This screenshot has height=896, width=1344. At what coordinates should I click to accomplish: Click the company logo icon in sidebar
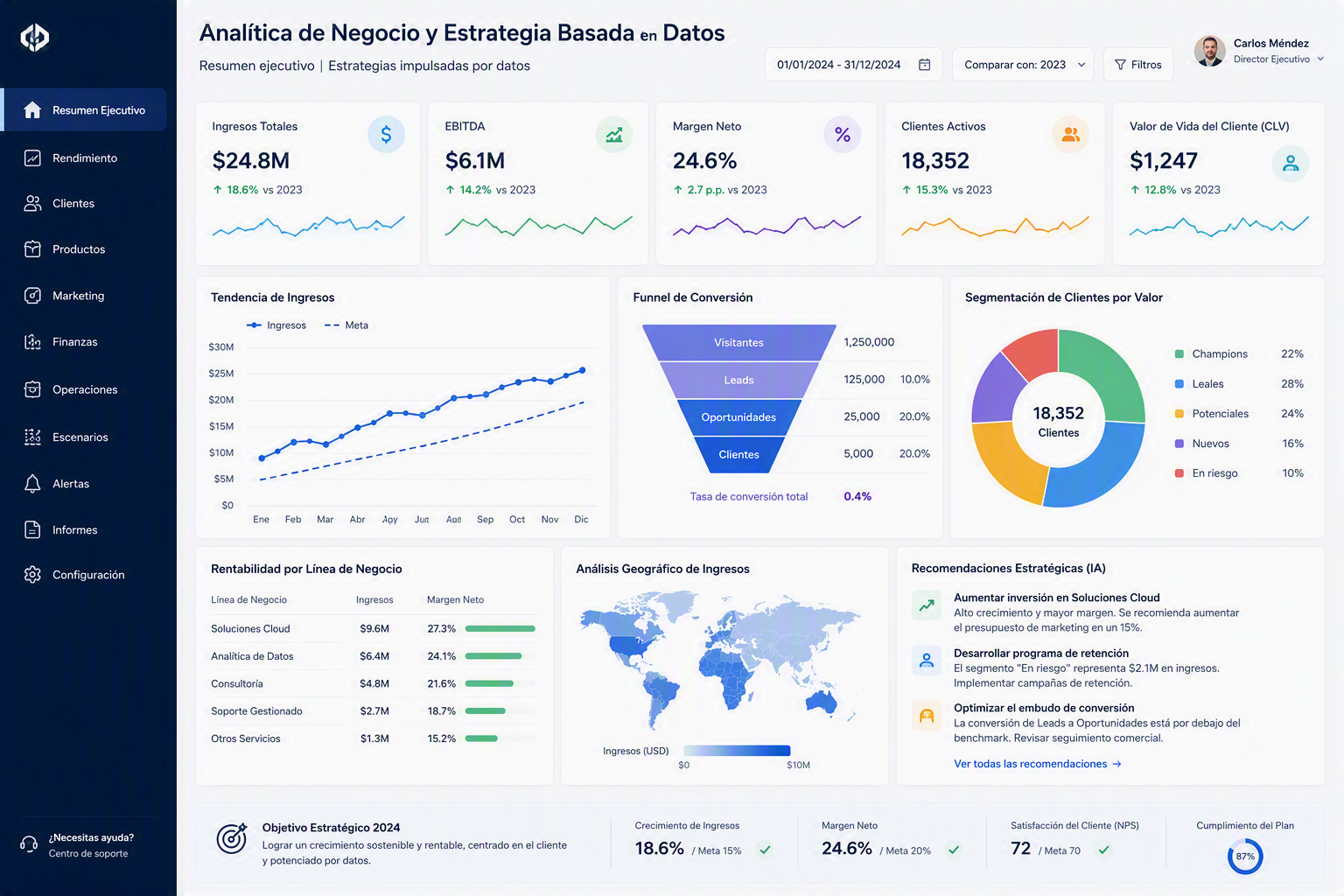pos(35,37)
